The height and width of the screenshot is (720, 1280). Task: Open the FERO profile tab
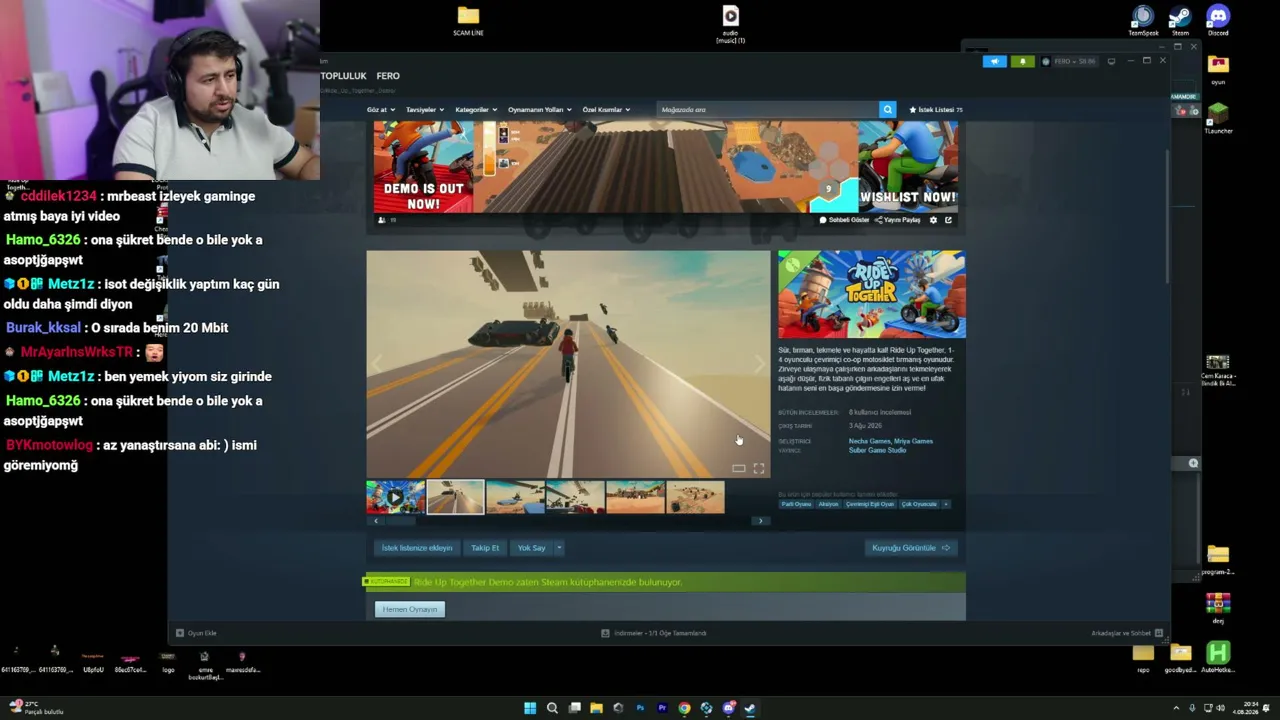(x=388, y=76)
